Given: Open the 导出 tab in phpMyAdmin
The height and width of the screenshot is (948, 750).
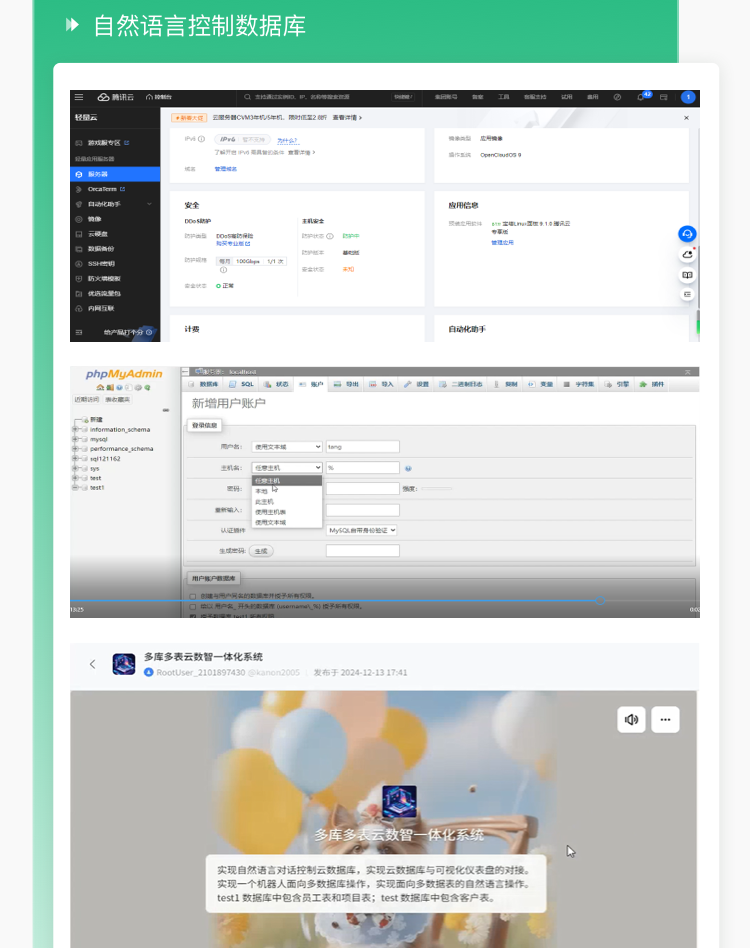Looking at the screenshot, I should [347, 385].
